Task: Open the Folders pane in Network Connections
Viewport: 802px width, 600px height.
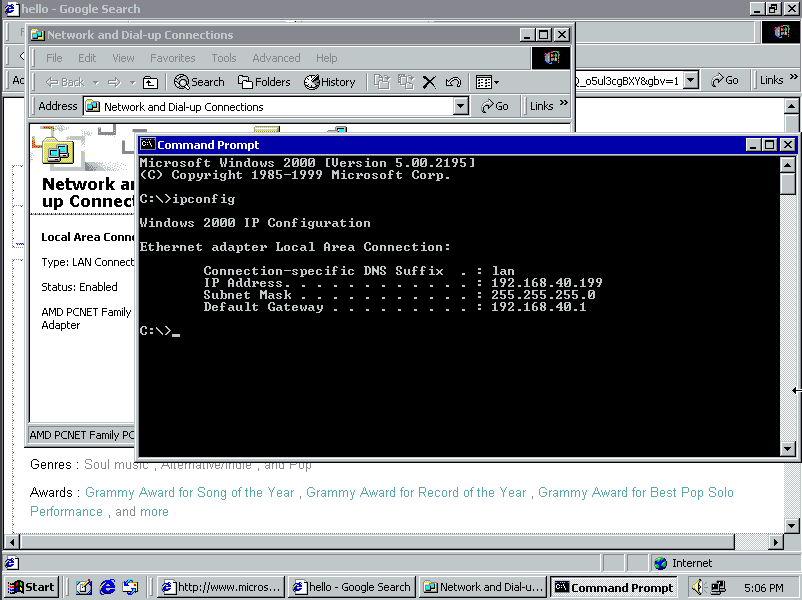Action: 264,82
